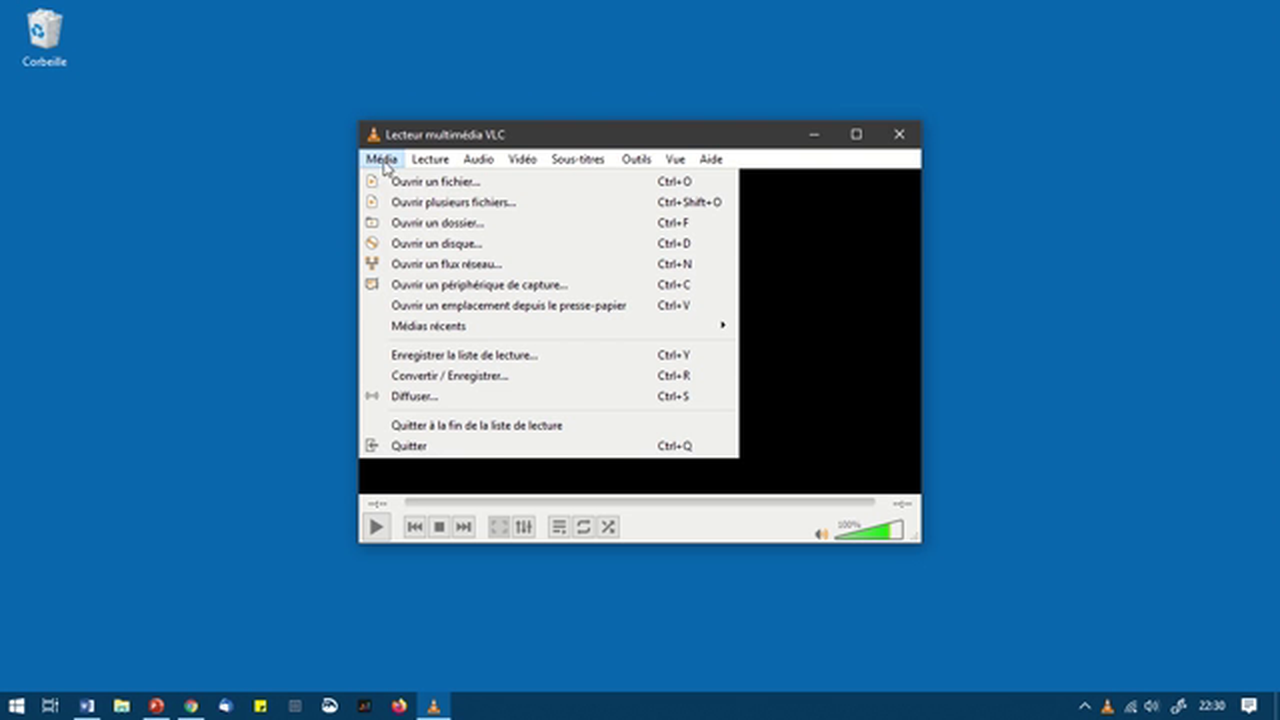Adjust the green volume slider
This screenshot has height=720, width=1280.
868,533
